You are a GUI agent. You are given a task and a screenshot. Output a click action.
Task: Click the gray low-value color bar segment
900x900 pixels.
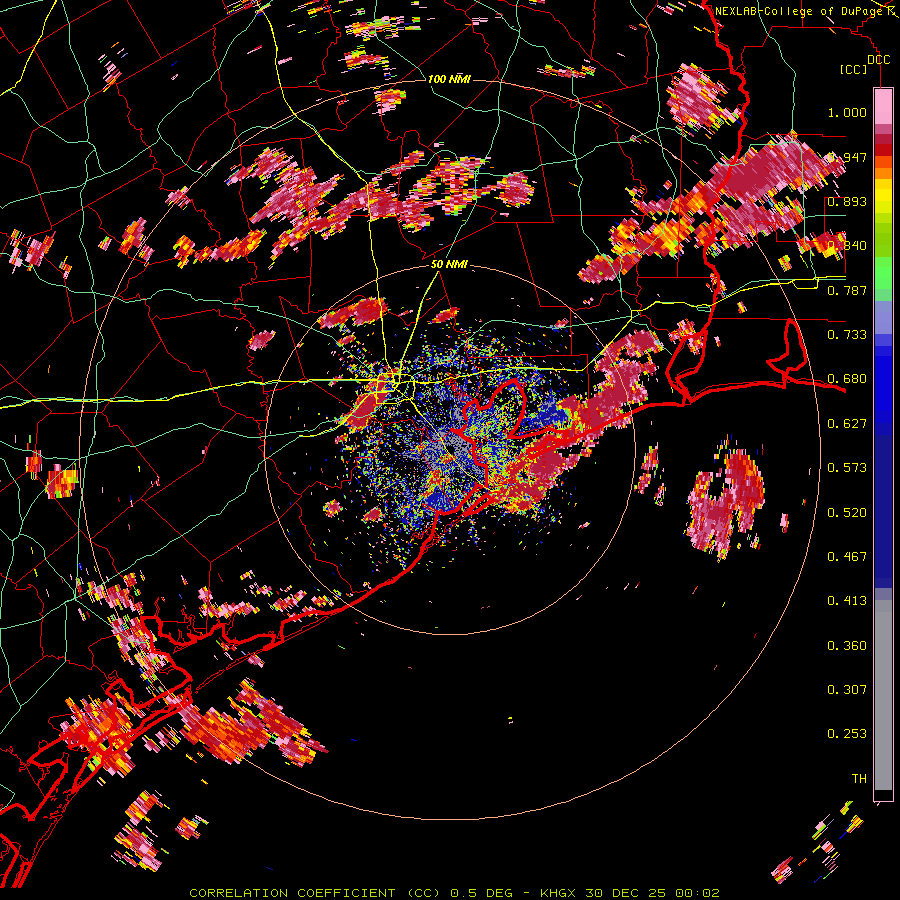pos(883,695)
